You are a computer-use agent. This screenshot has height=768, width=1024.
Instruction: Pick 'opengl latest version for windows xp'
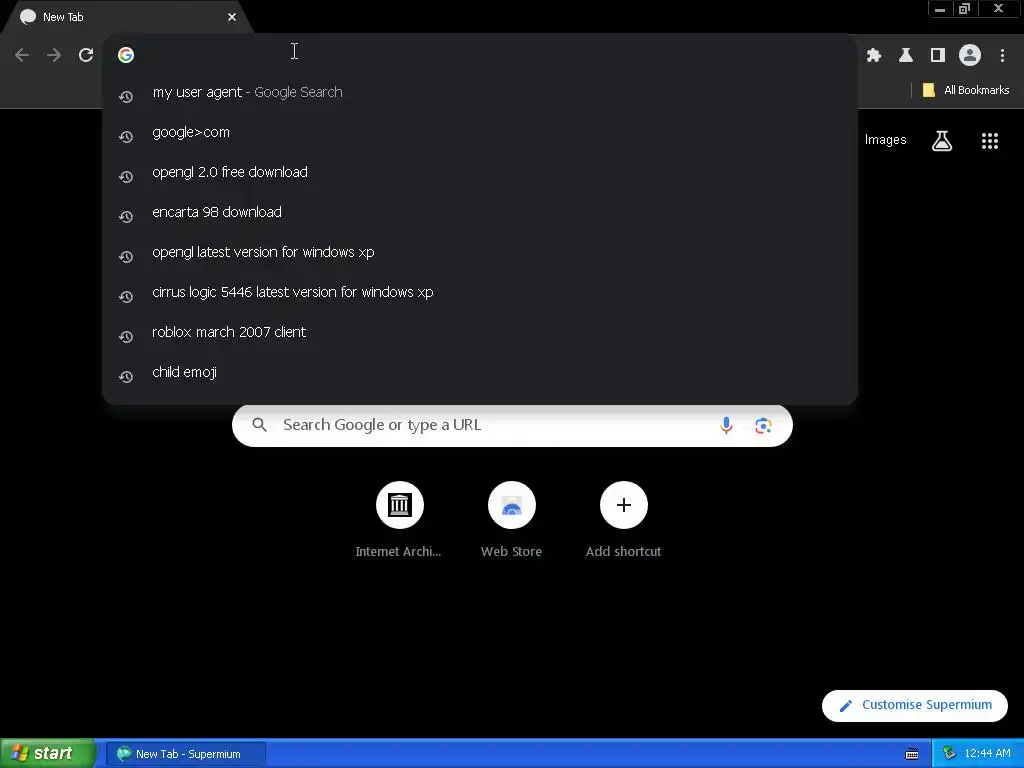click(480, 252)
